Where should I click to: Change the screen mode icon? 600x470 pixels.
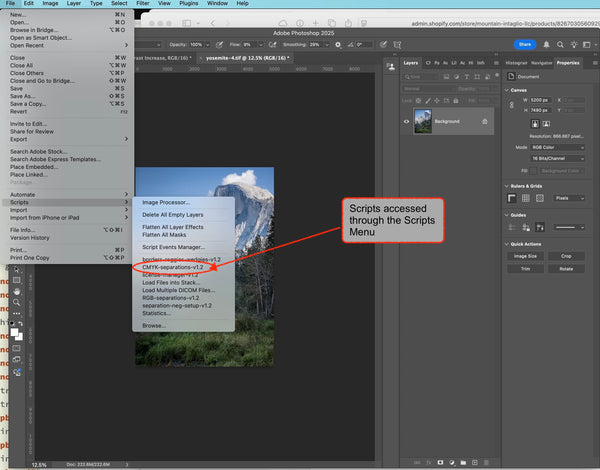tap(16, 359)
